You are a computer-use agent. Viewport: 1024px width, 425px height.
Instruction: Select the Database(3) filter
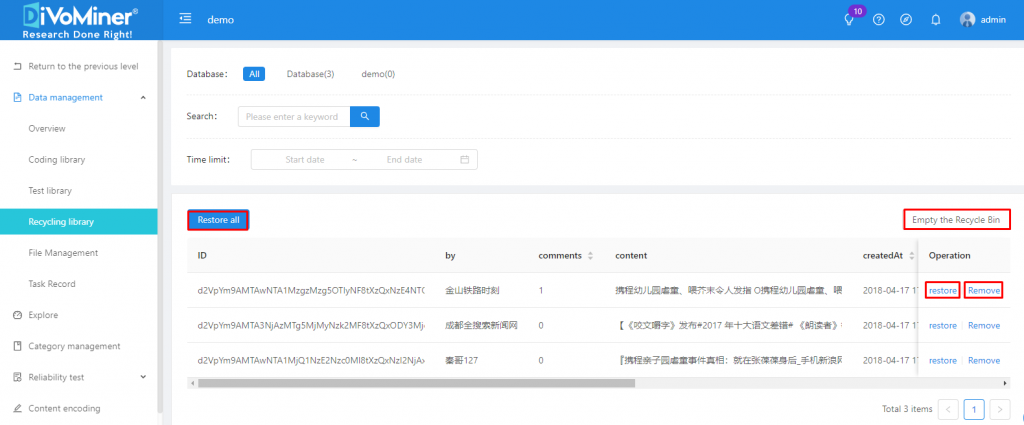(x=310, y=74)
